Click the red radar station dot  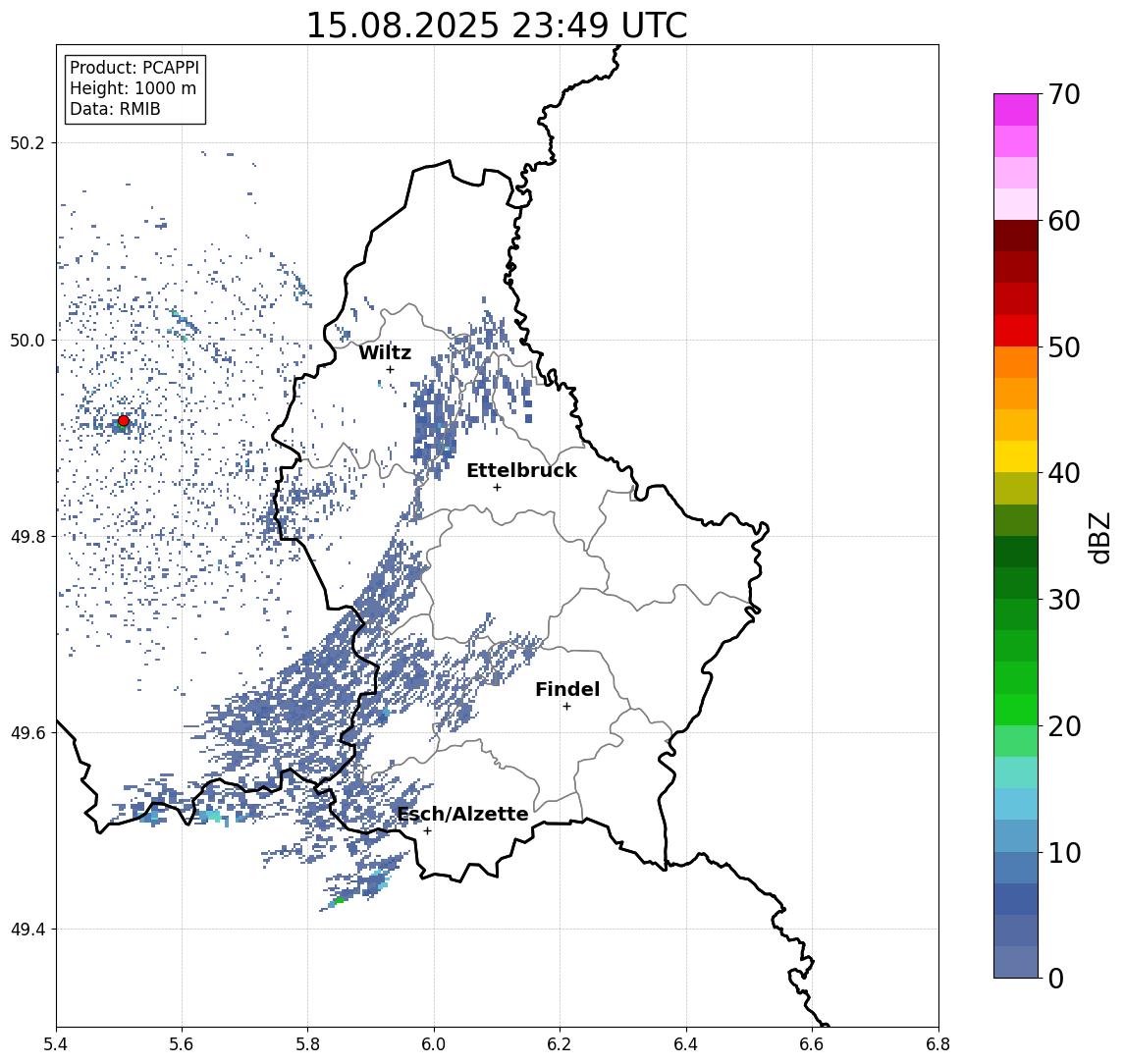click(x=124, y=421)
